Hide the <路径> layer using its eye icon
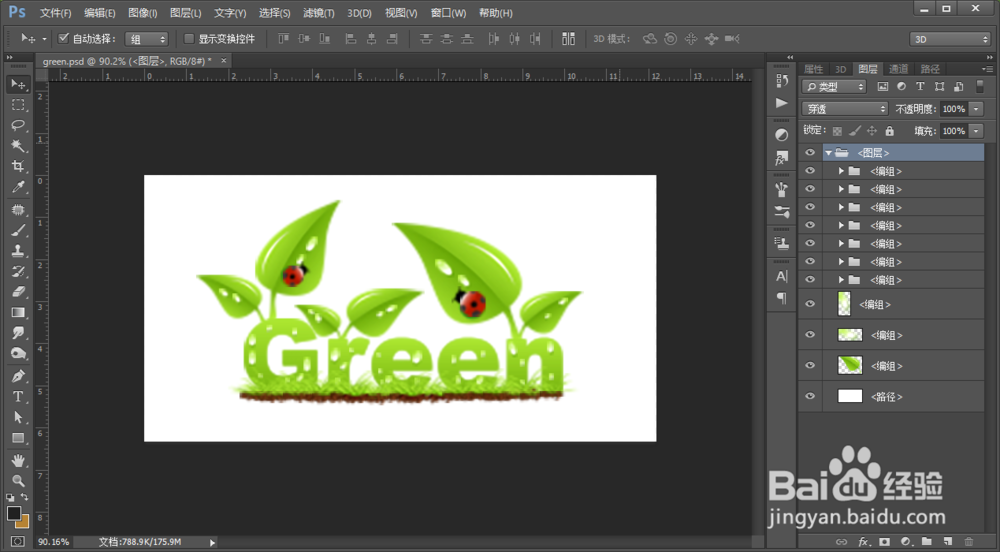This screenshot has height=552, width=1000. tap(810, 396)
